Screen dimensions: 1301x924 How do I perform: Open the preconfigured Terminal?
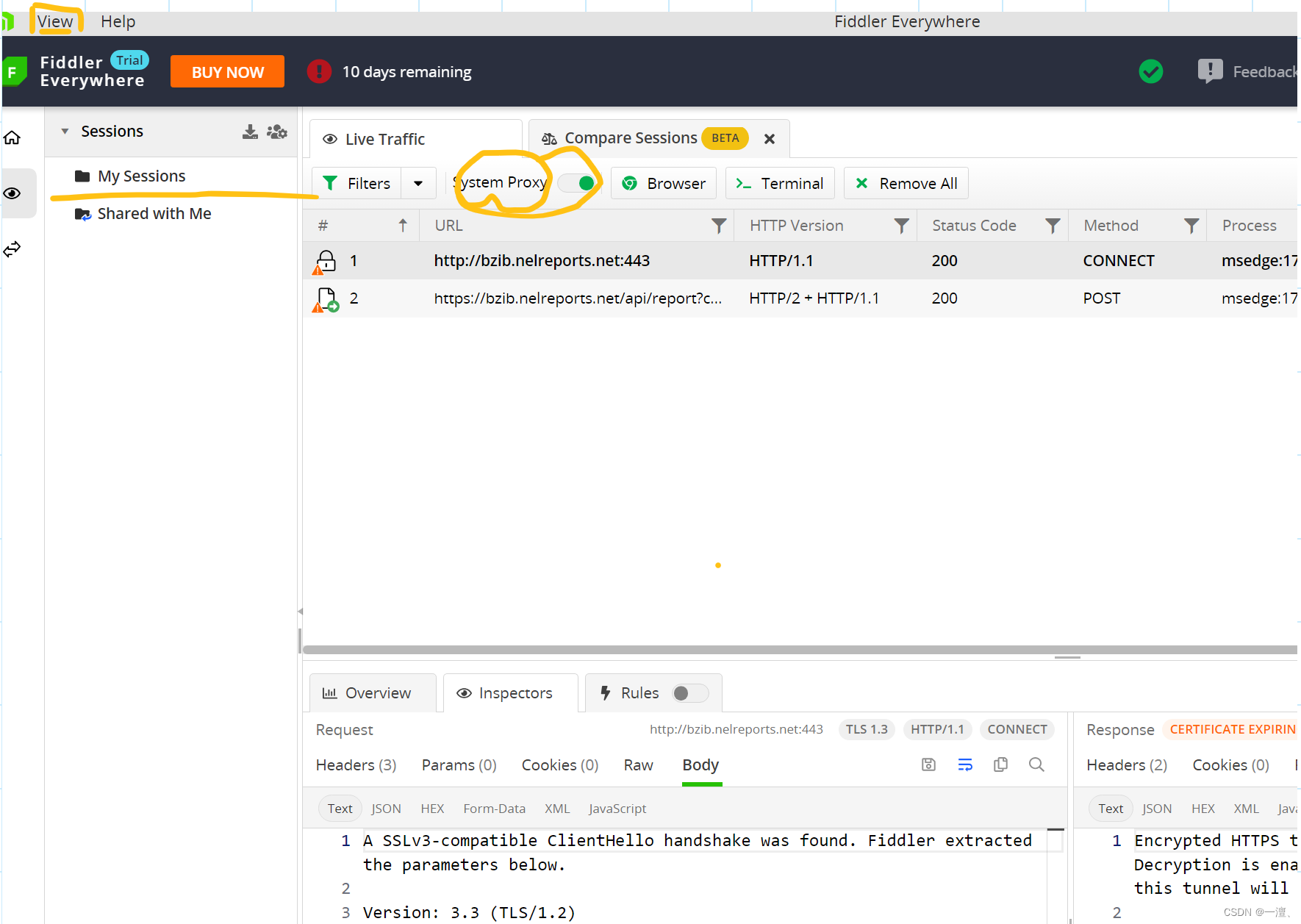click(780, 183)
